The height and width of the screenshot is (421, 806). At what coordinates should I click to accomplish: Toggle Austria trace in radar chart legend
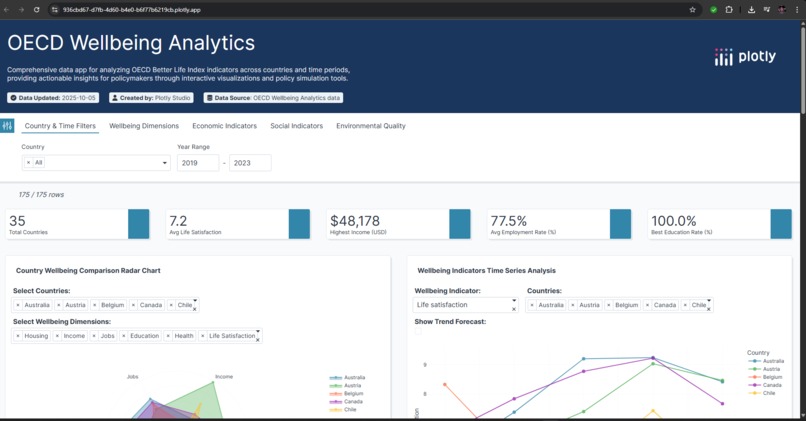tap(345, 386)
